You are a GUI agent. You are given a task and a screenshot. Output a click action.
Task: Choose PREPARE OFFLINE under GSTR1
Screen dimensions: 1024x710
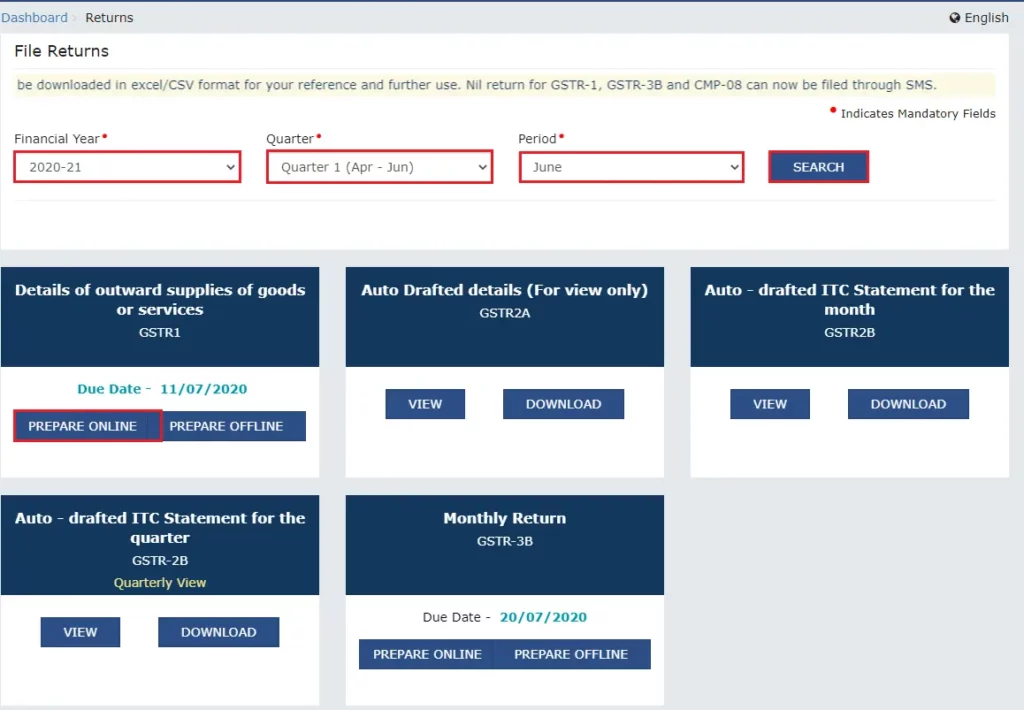(x=226, y=426)
